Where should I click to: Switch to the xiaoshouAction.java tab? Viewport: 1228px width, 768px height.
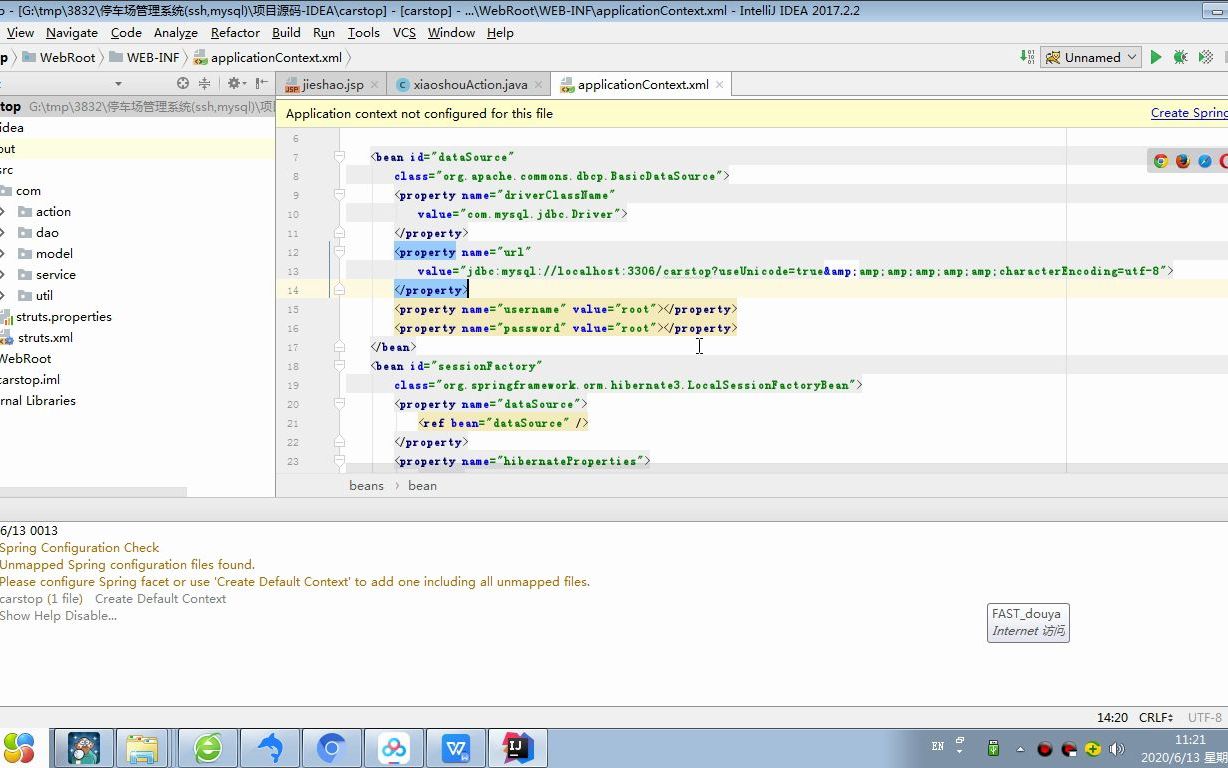pyautogui.click(x=469, y=84)
